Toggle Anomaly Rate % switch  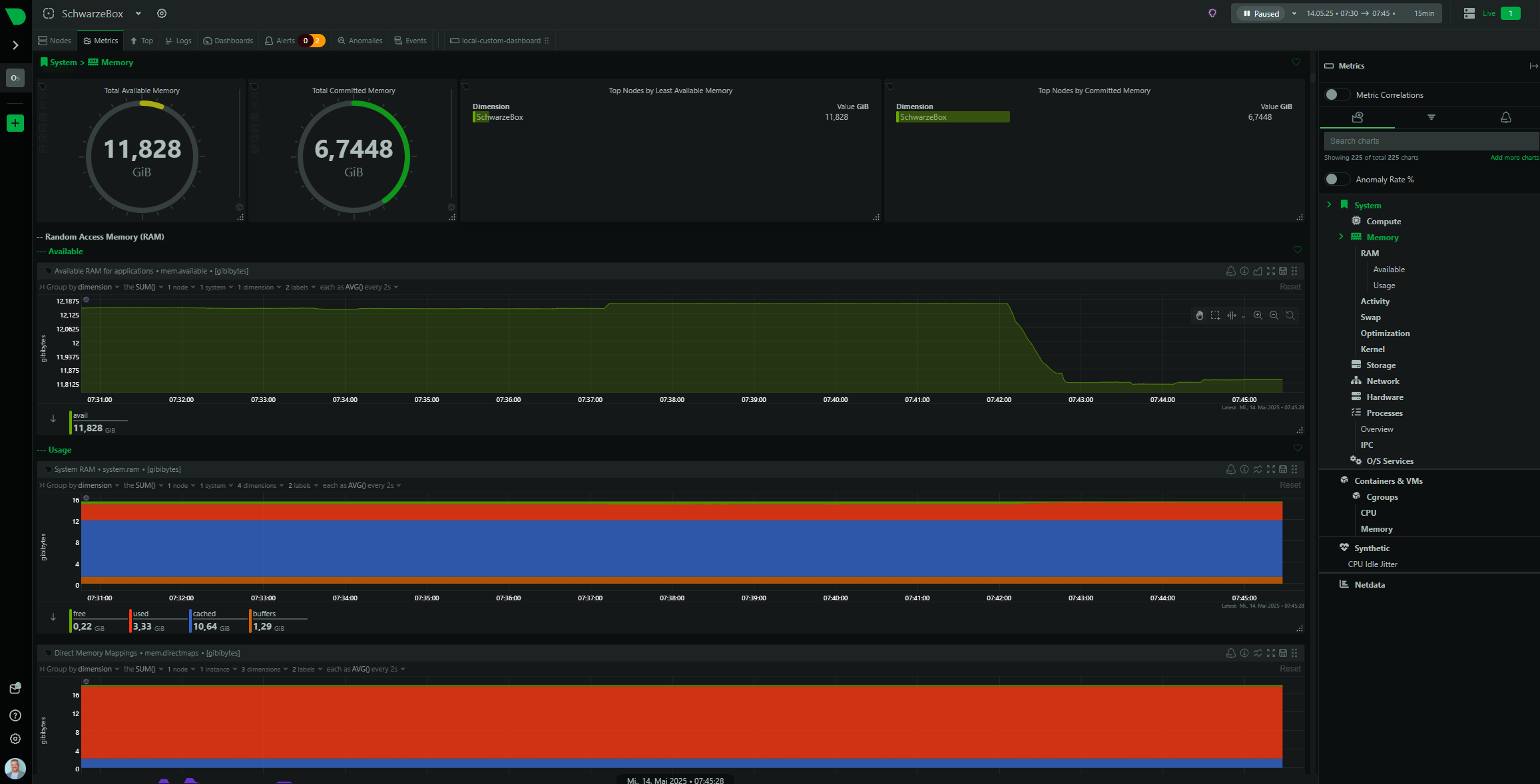click(x=1337, y=179)
